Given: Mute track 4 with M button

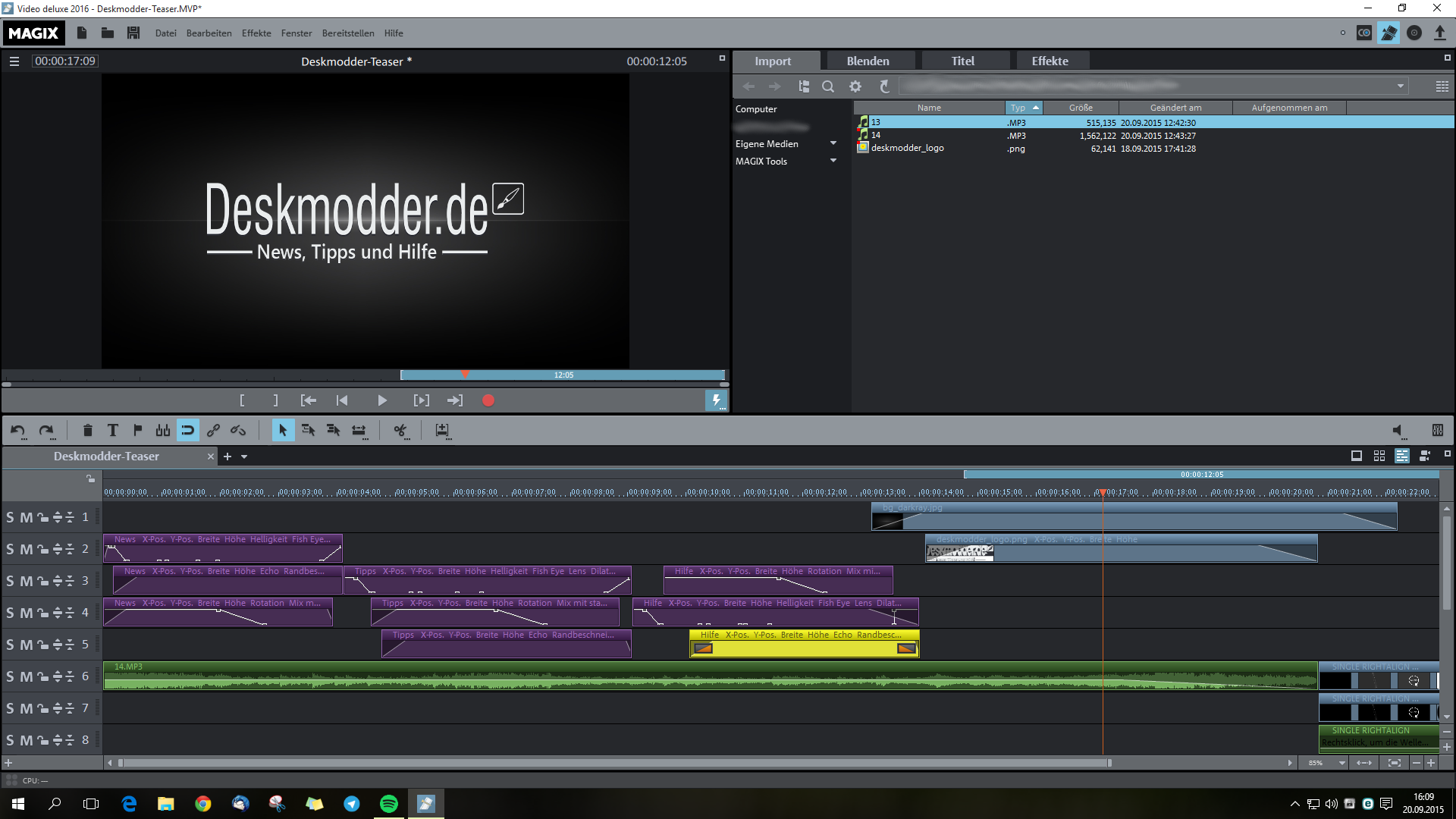Looking at the screenshot, I should (x=26, y=613).
